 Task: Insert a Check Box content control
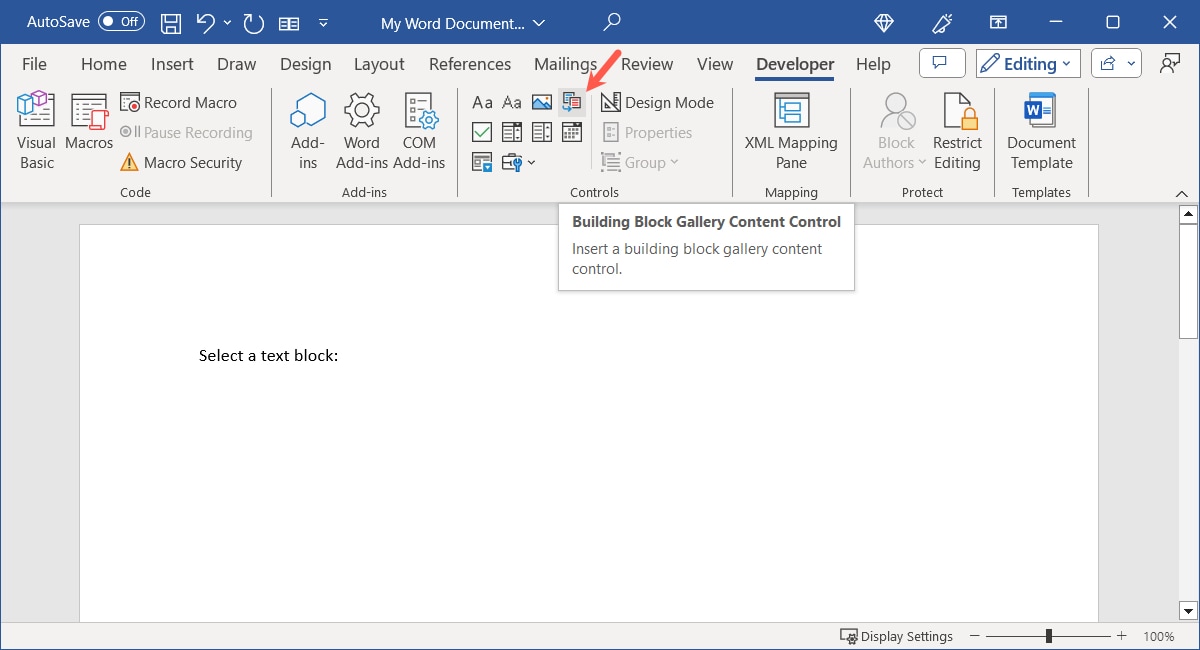pyautogui.click(x=482, y=131)
